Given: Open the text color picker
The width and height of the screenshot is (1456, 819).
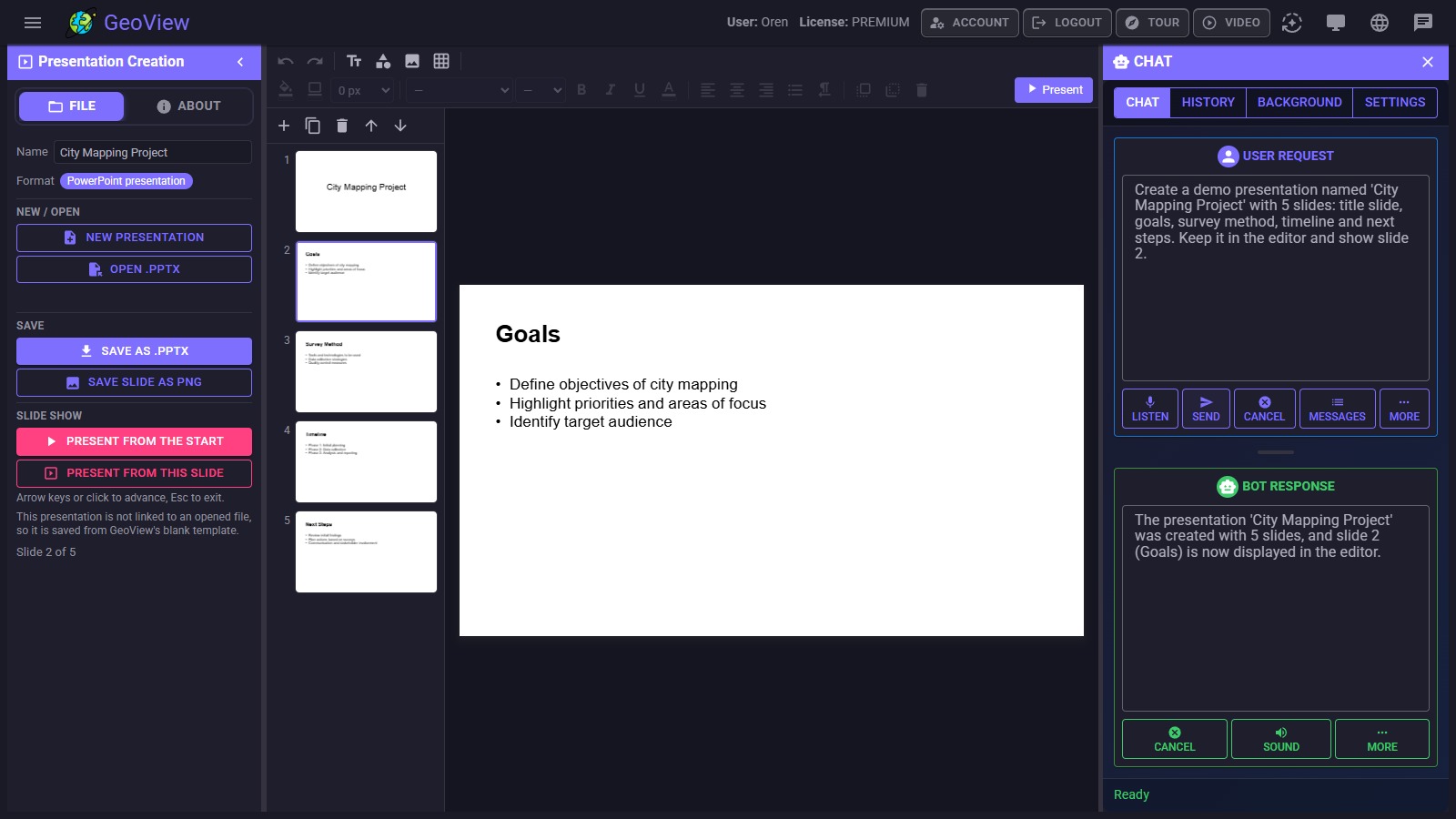Looking at the screenshot, I should tap(669, 89).
